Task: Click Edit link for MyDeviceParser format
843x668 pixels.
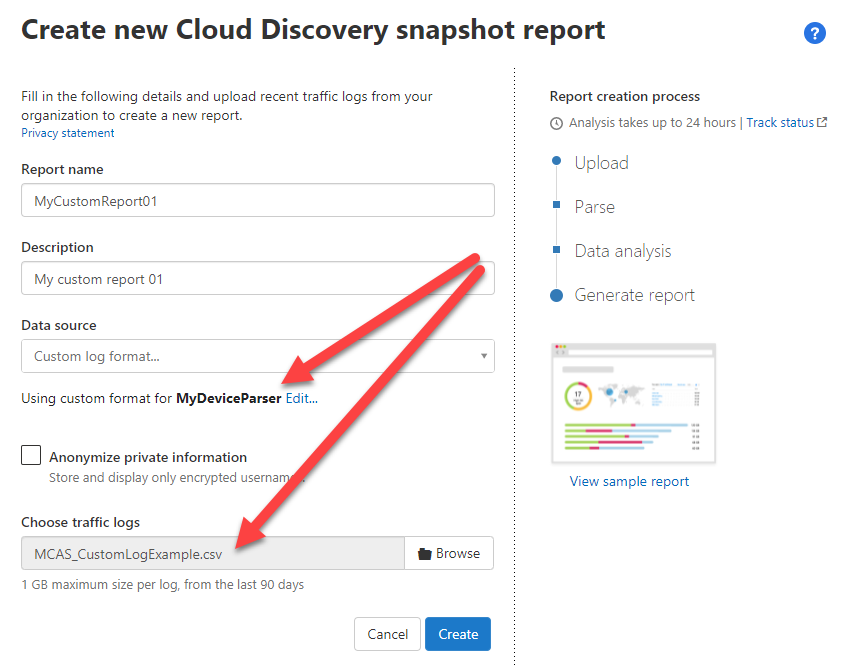Action: click(x=301, y=398)
